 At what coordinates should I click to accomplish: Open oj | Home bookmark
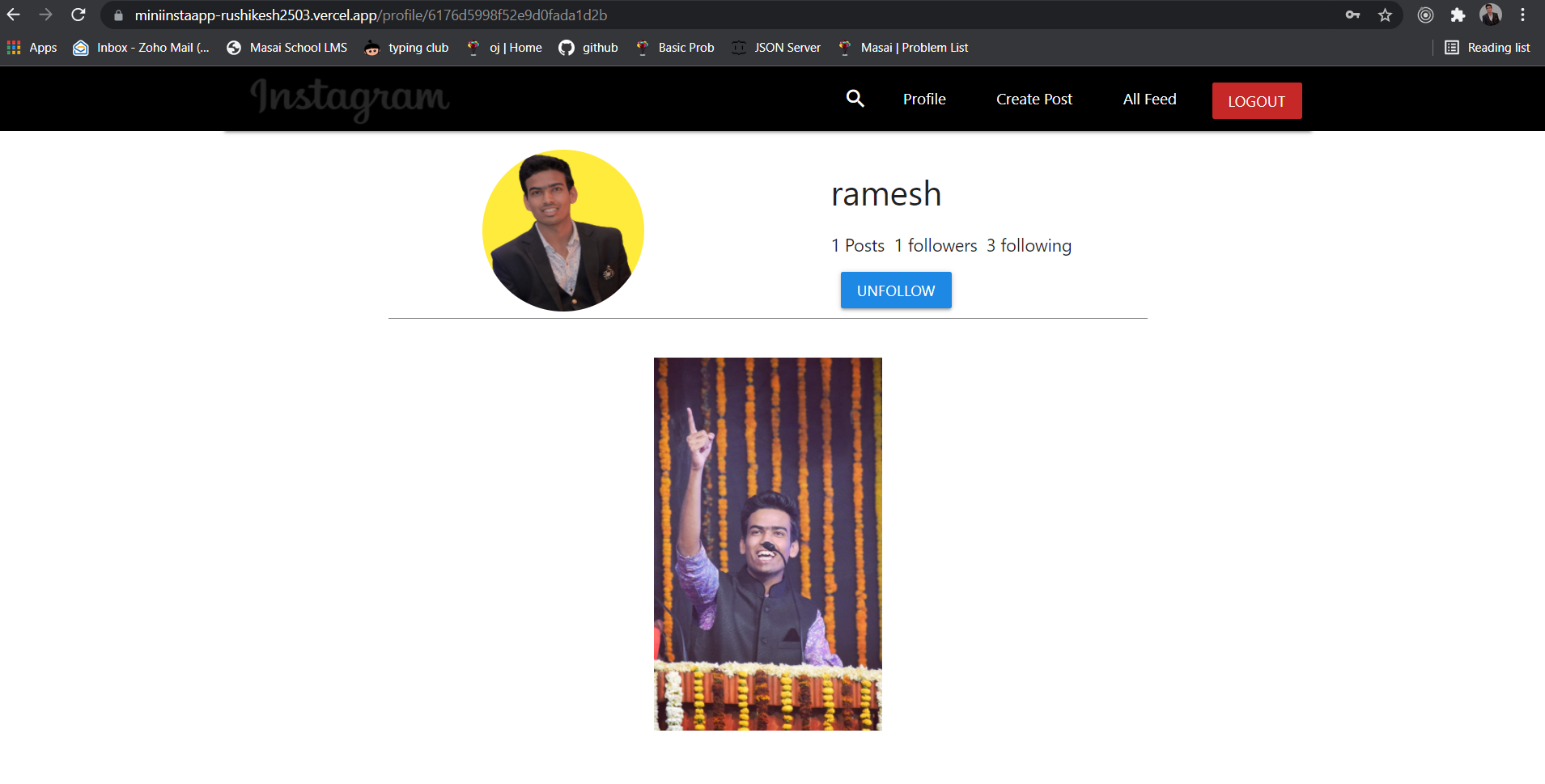tap(504, 48)
